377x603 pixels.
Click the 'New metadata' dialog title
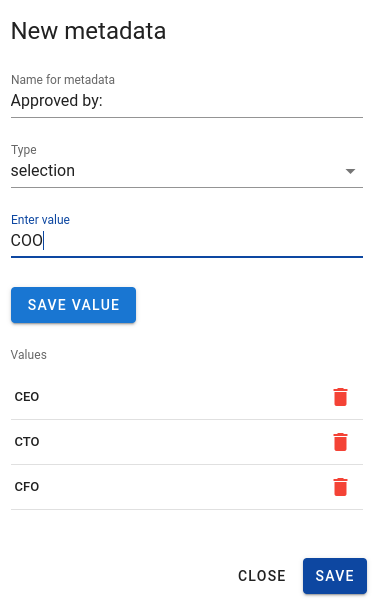88,31
